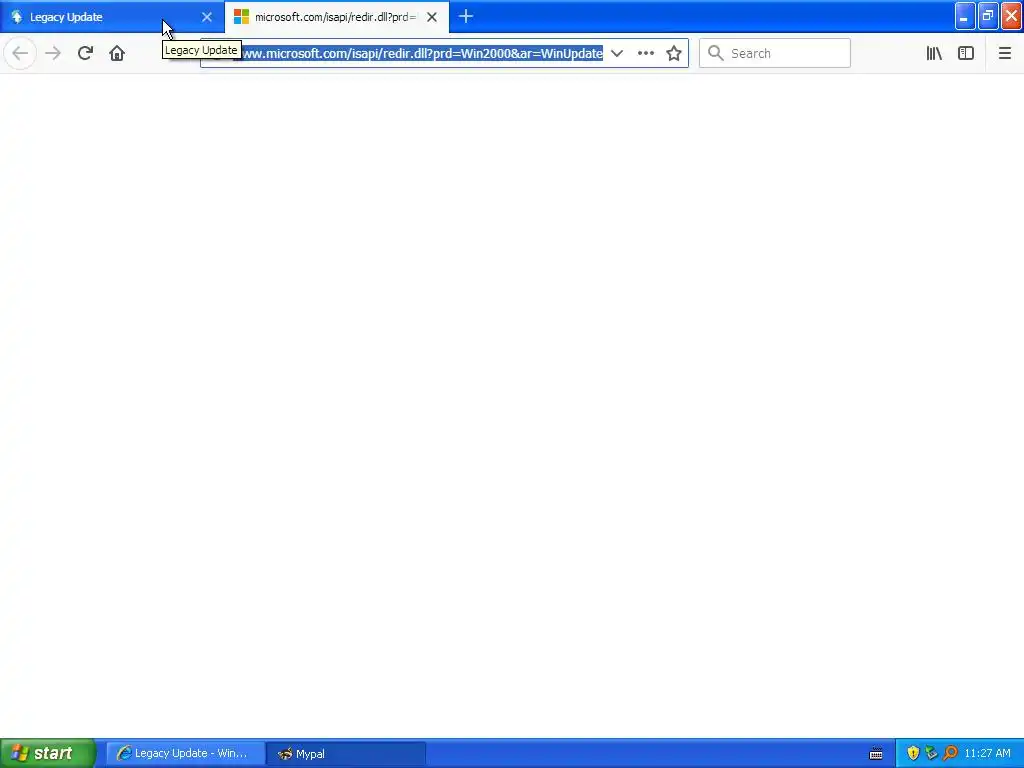This screenshot has width=1024, height=768.
Task: Open a new tab with plus button
Action: 466,17
